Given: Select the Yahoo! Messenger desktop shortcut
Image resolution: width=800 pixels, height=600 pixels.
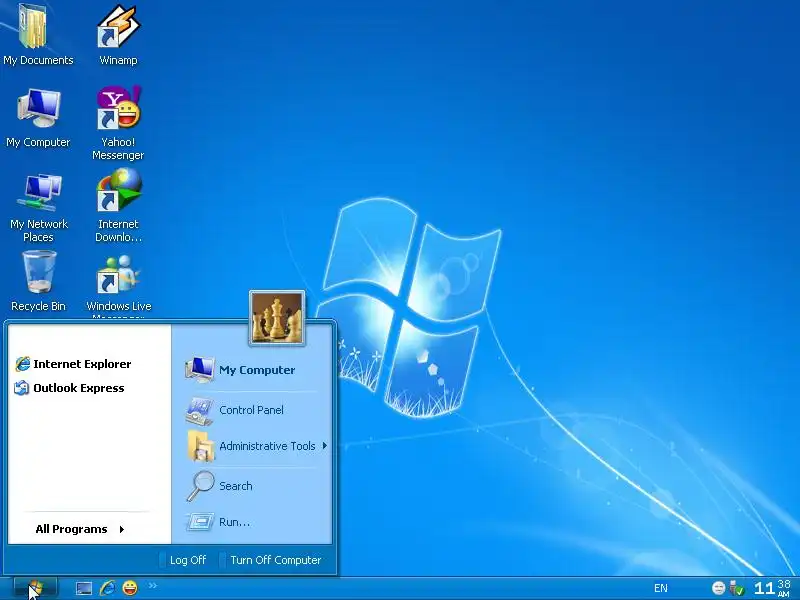Looking at the screenshot, I should coord(118,122).
